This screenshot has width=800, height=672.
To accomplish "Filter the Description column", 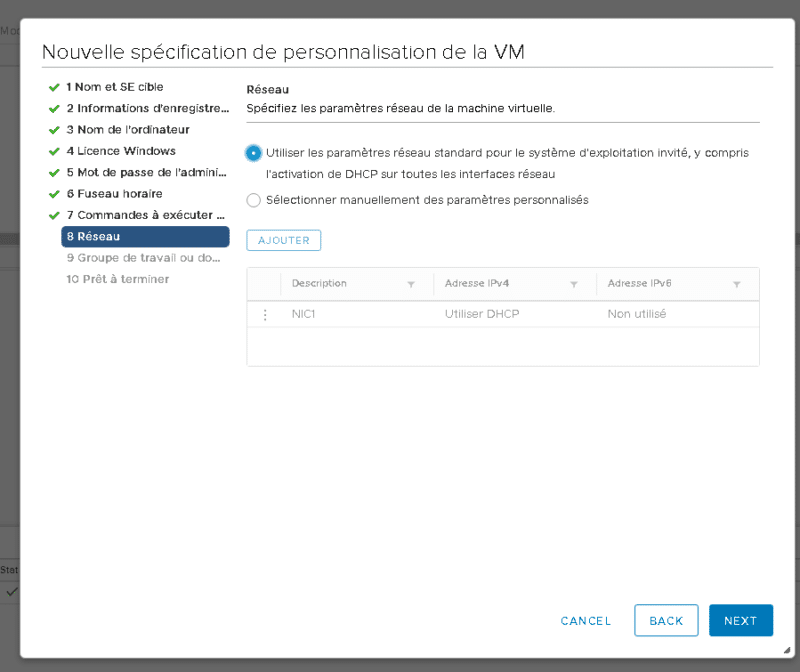I will coord(411,284).
